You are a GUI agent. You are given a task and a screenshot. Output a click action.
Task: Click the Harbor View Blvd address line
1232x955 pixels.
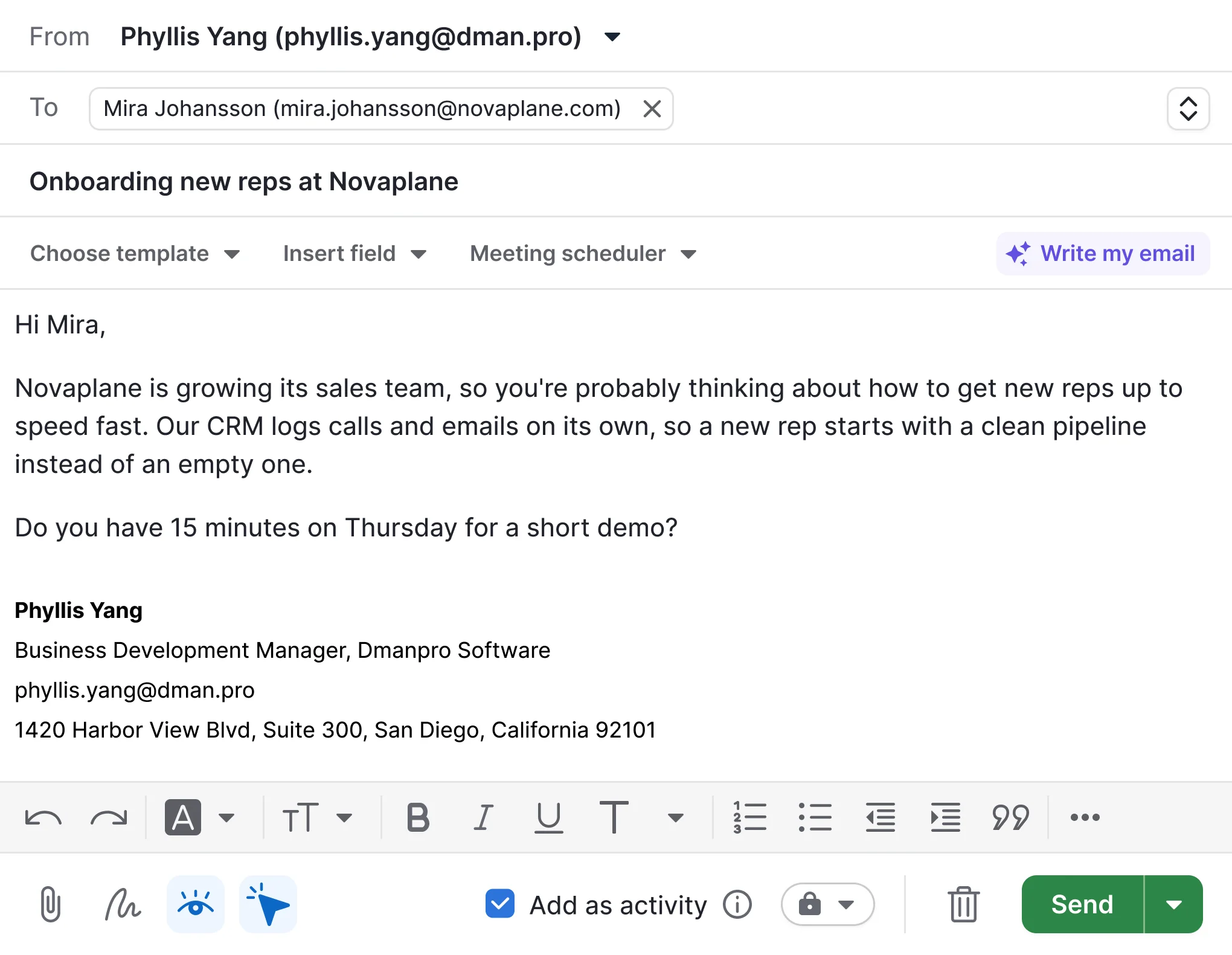[335, 730]
